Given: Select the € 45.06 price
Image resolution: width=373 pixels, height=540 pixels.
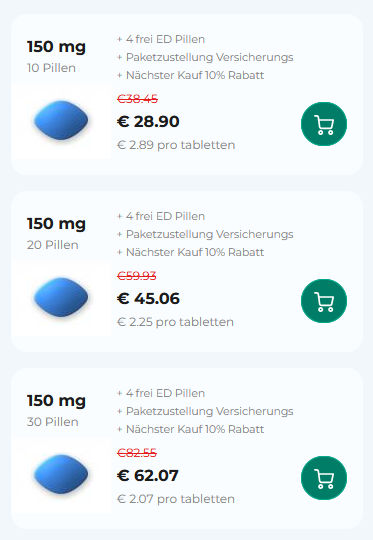Looking at the screenshot, I should click(x=148, y=299).
